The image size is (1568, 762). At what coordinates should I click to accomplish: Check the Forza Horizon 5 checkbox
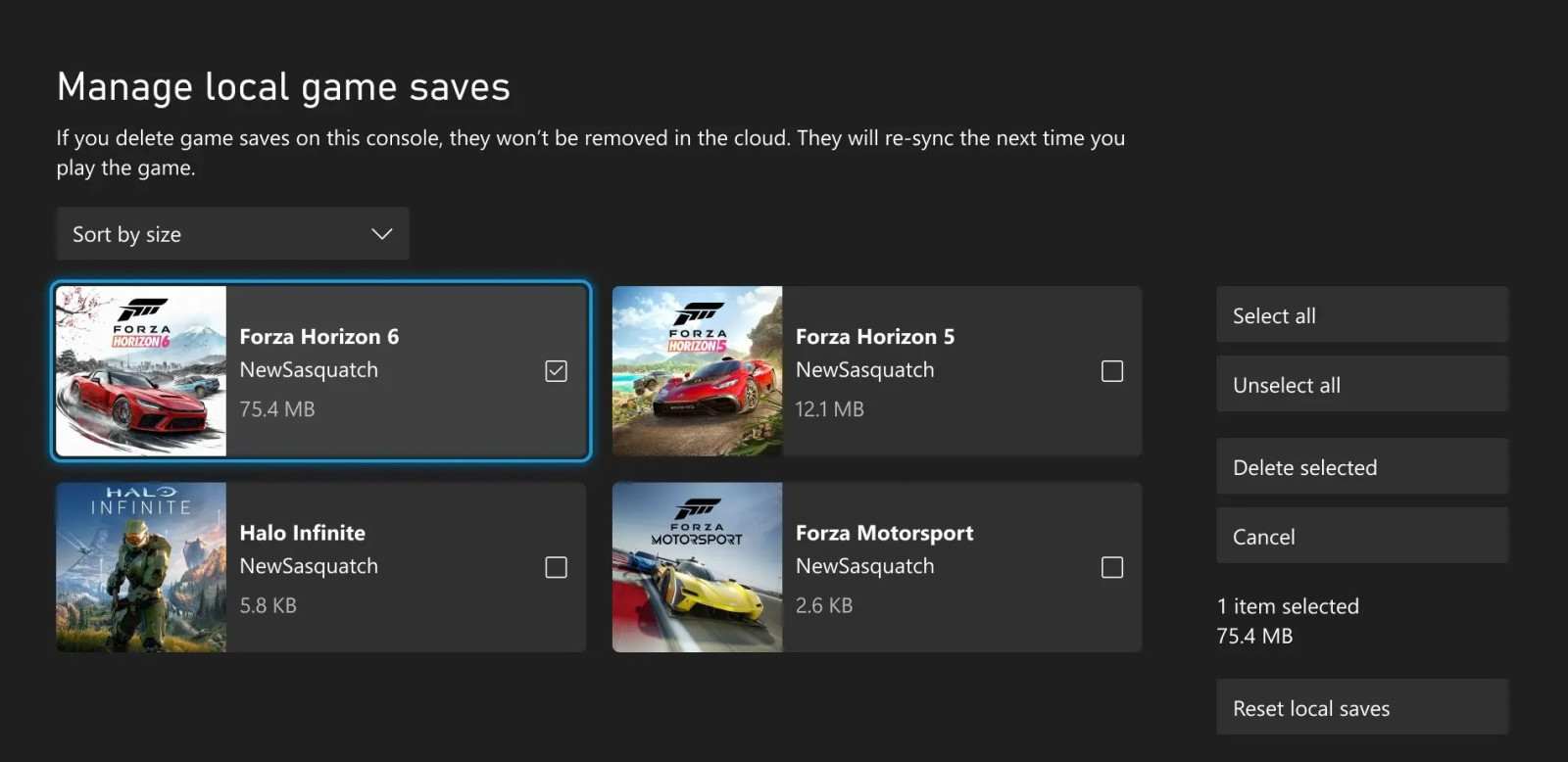point(1112,371)
